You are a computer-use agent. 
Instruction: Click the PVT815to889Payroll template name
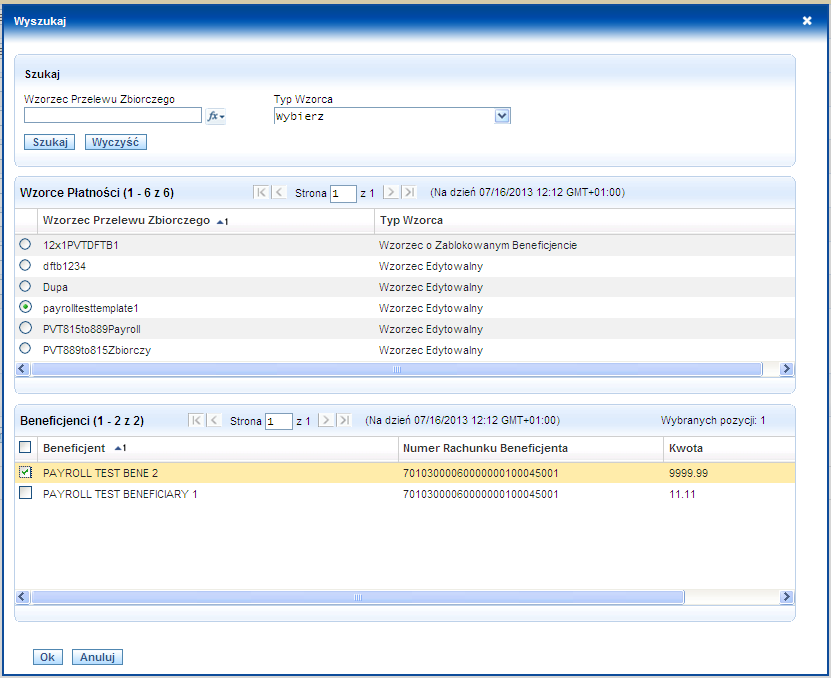92,329
